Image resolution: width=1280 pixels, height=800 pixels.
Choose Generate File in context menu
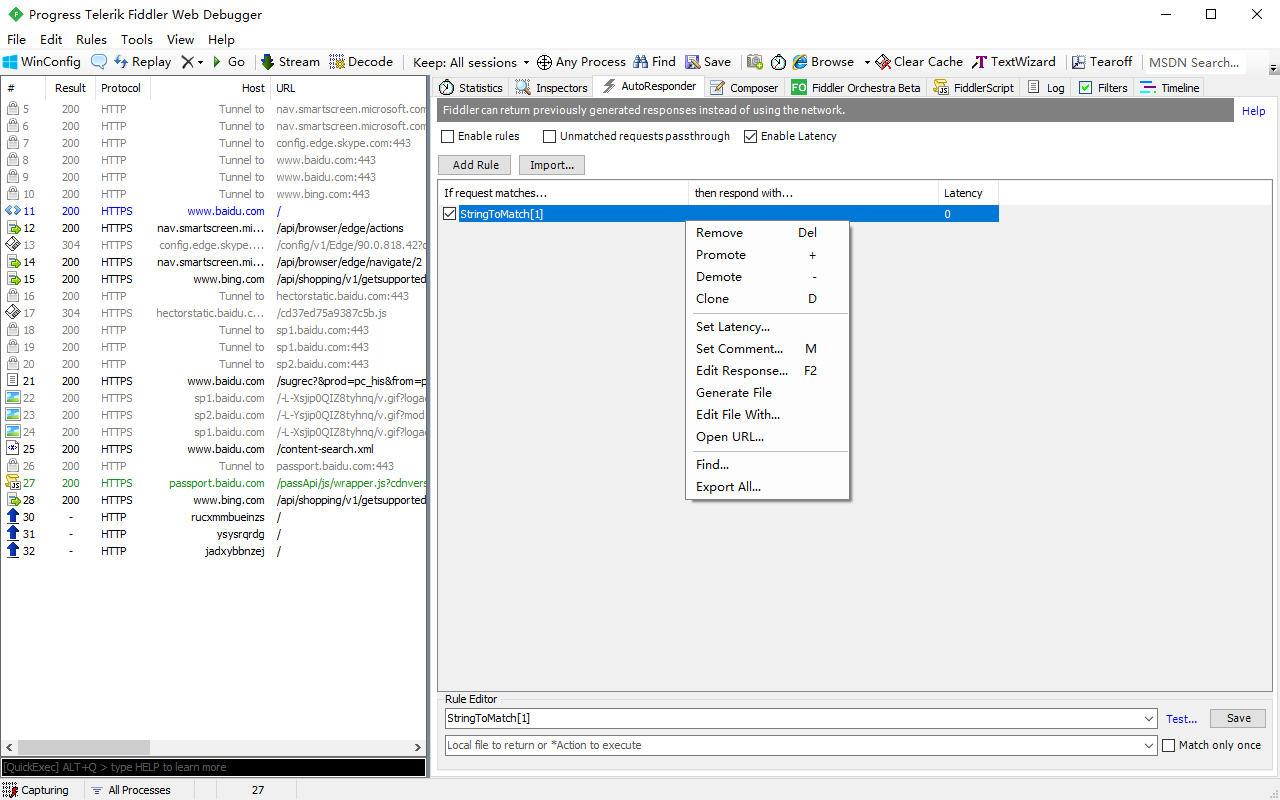coord(767,393)
